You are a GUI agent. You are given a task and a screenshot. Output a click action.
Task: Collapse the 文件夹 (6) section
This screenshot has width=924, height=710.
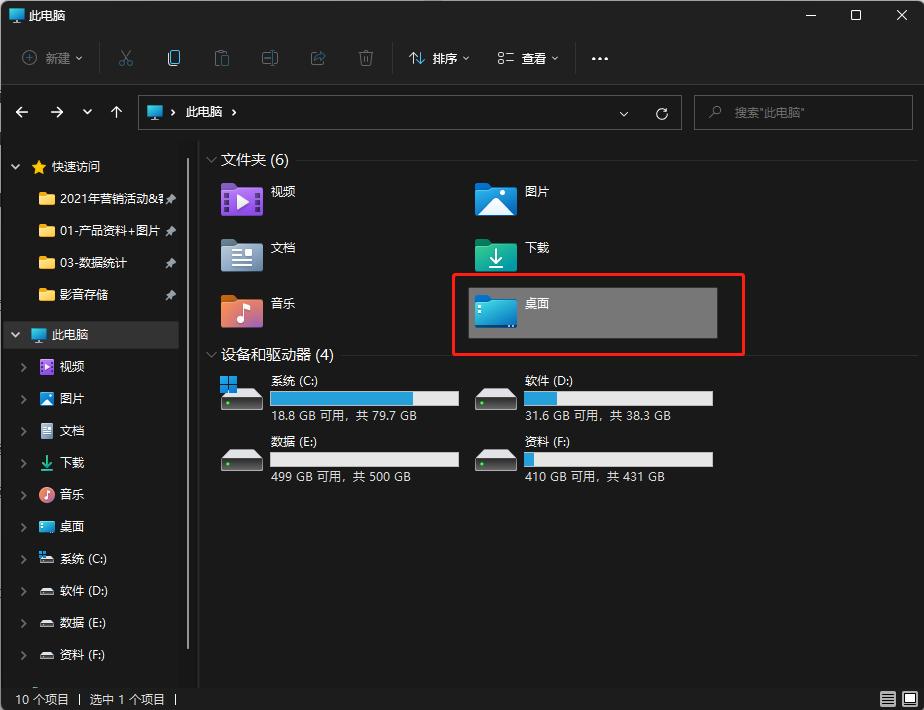210,160
